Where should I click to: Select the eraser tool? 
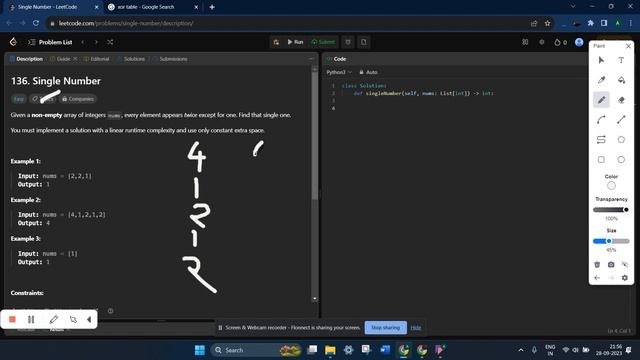[621, 100]
